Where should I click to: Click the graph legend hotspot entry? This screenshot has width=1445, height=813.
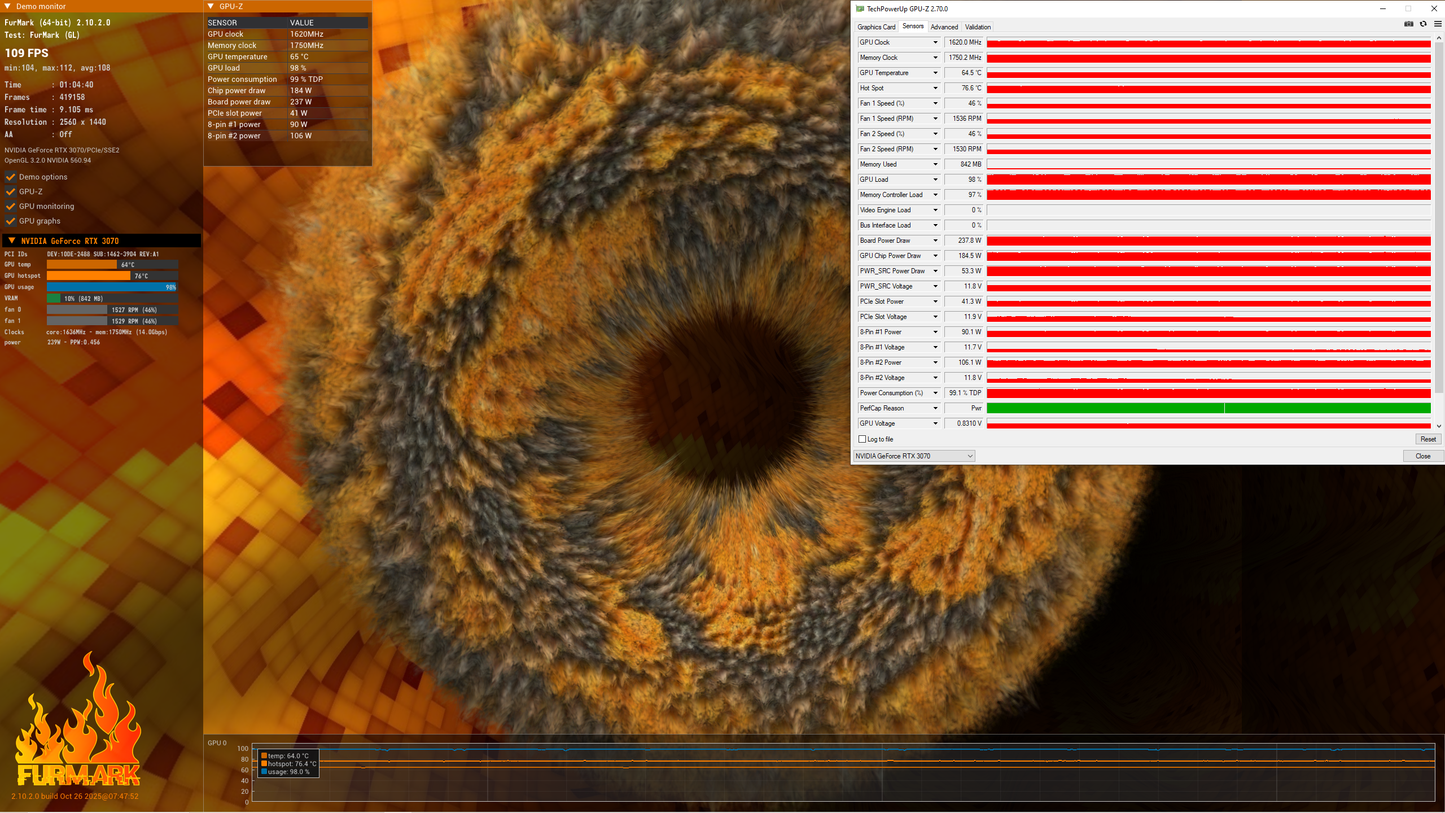(288, 764)
